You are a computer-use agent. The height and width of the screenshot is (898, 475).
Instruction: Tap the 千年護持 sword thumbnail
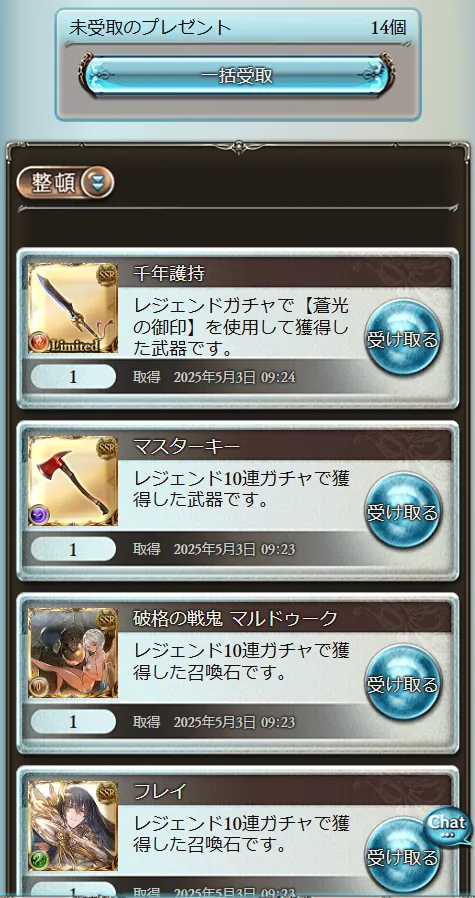point(73,308)
